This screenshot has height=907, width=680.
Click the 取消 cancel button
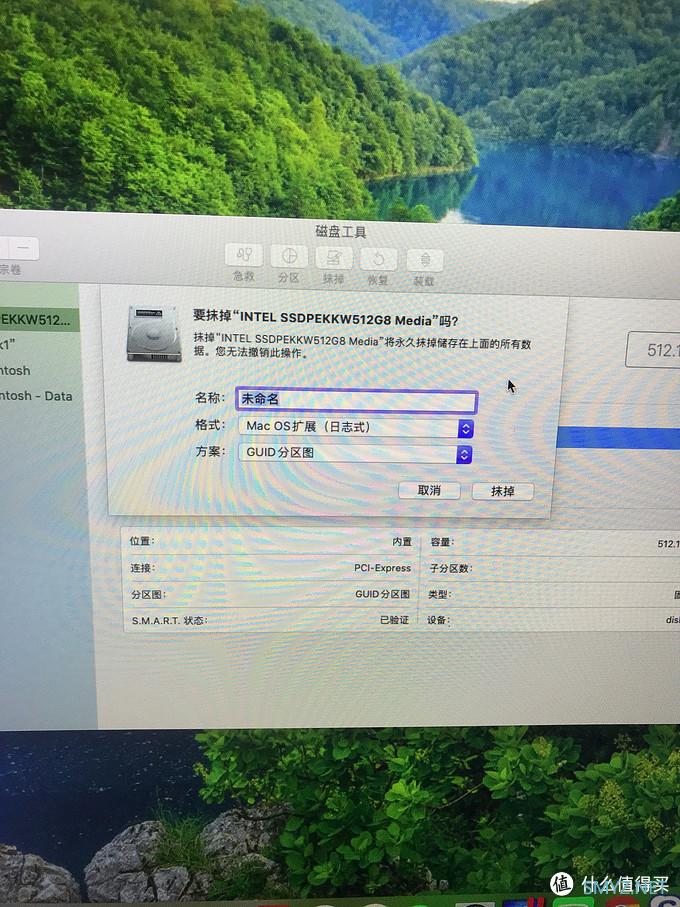coord(429,491)
